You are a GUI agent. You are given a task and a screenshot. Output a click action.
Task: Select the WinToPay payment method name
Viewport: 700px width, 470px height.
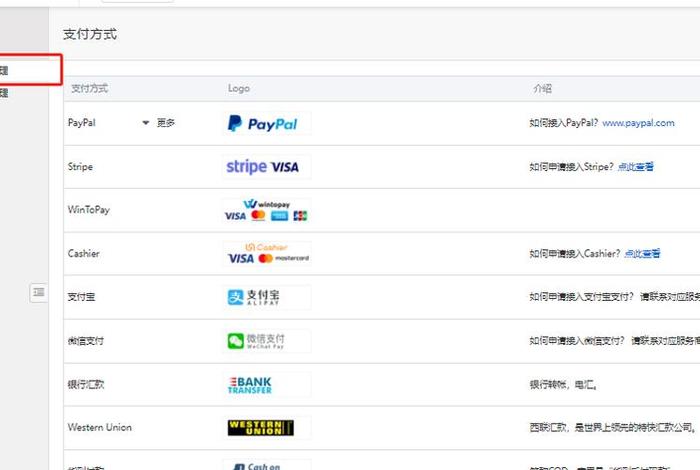[x=88, y=210]
